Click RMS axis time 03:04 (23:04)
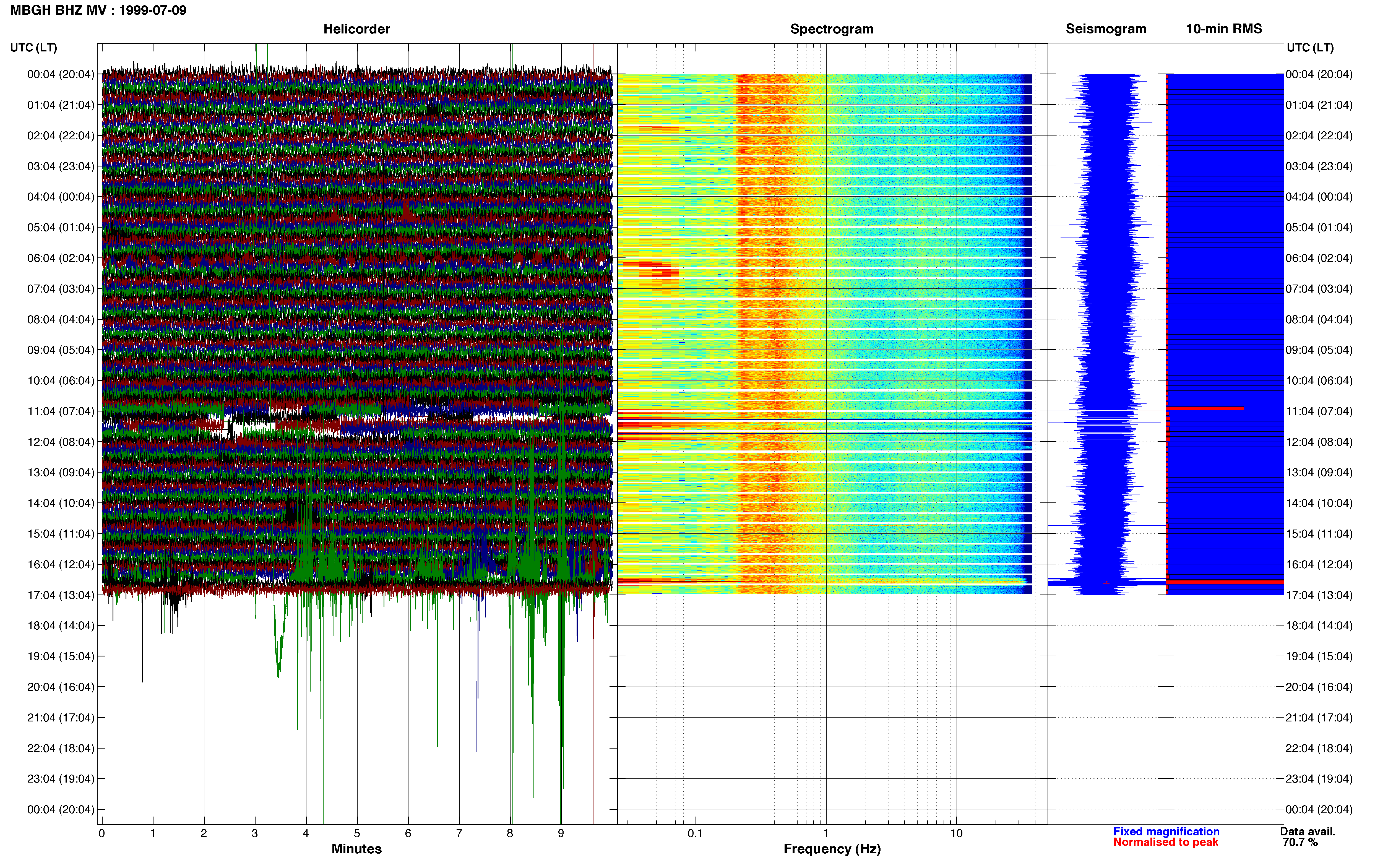This screenshot has width=1388, height=868. [x=1319, y=166]
